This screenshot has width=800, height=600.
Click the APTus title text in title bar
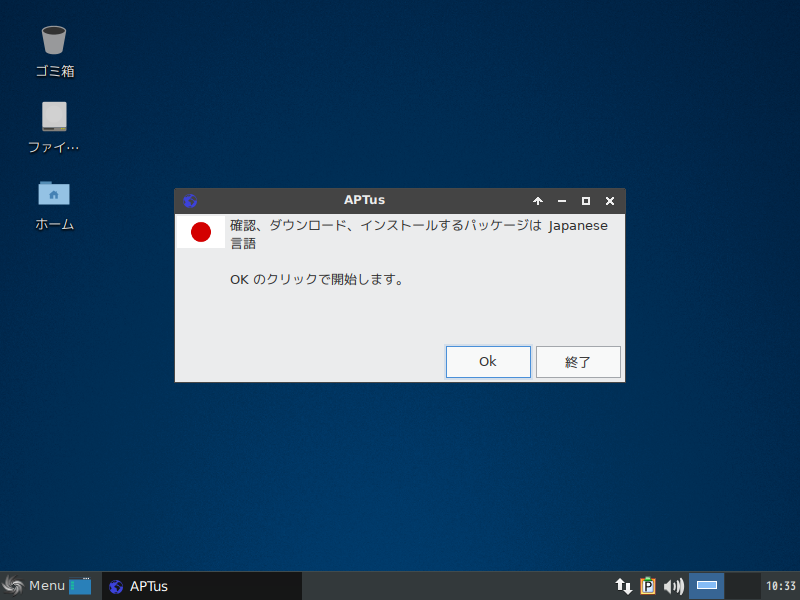click(x=364, y=200)
